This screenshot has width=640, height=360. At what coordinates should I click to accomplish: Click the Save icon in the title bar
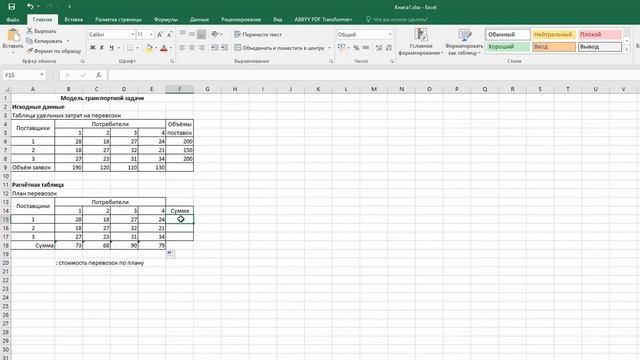(x=11, y=7)
